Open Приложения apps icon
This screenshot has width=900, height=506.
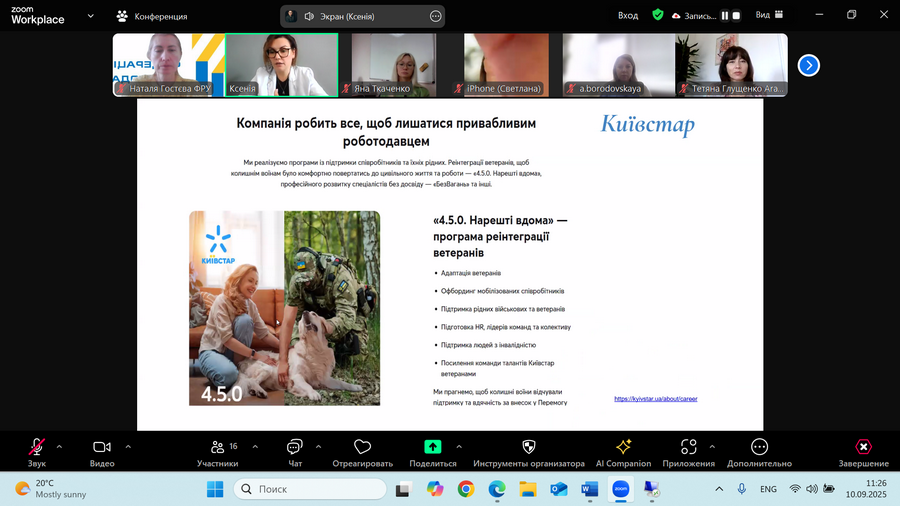pyautogui.click(x=688, y=448)
